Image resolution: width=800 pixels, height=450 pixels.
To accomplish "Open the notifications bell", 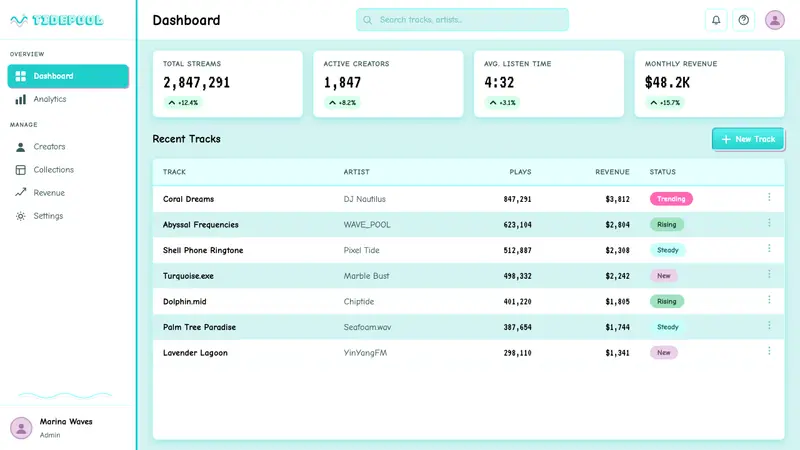I will (716, 20).
